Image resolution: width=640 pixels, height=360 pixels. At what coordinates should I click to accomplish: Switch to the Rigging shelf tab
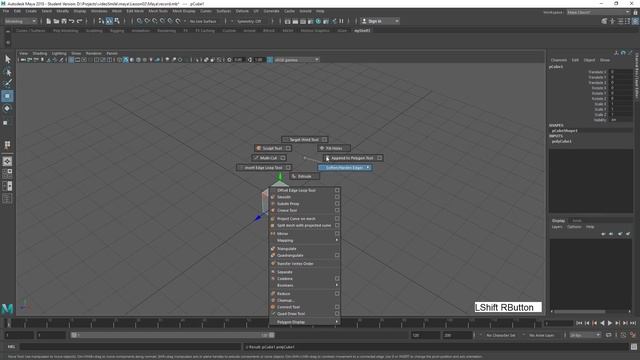(117, 31)
